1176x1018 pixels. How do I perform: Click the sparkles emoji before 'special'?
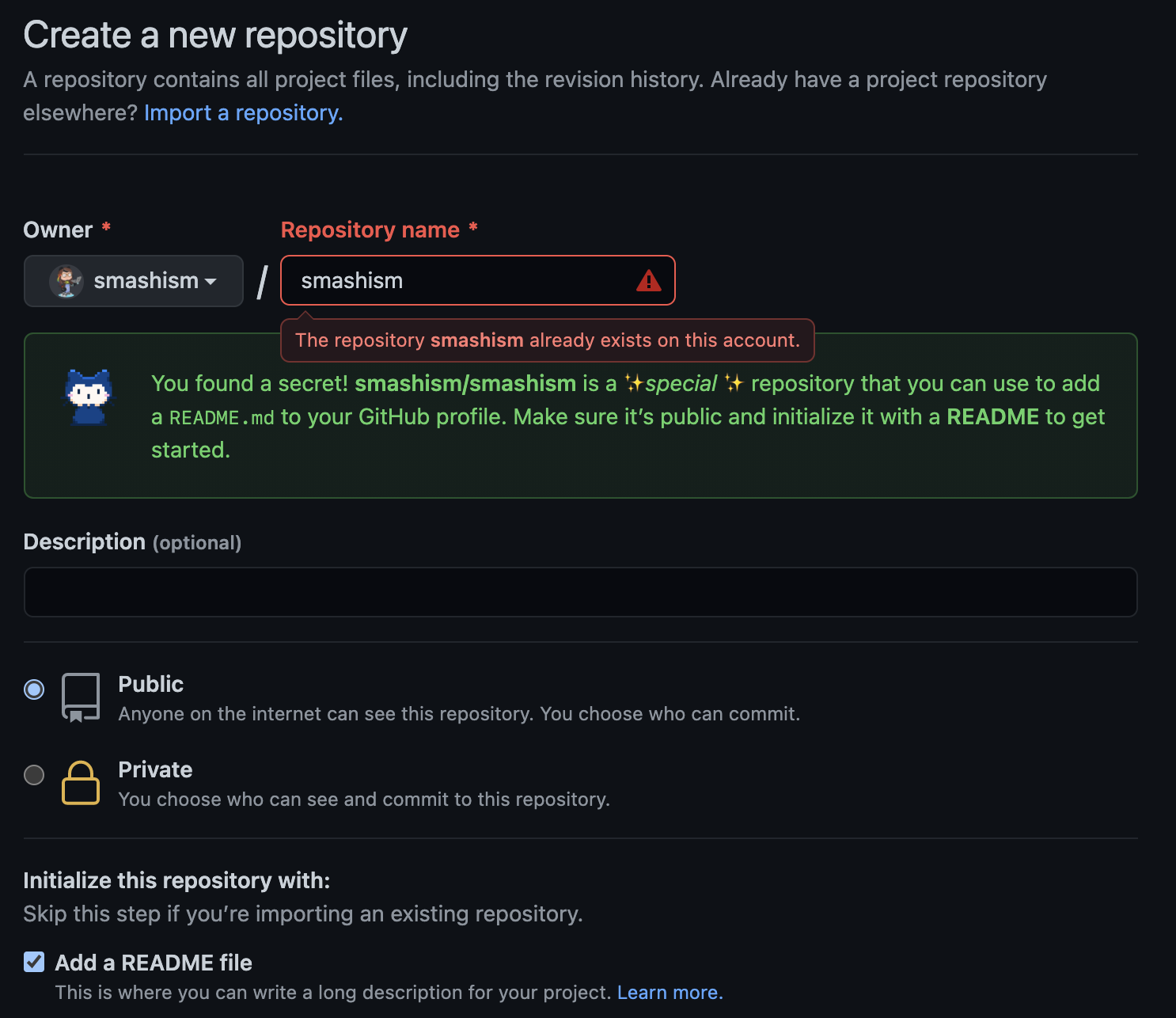(634, 384)
